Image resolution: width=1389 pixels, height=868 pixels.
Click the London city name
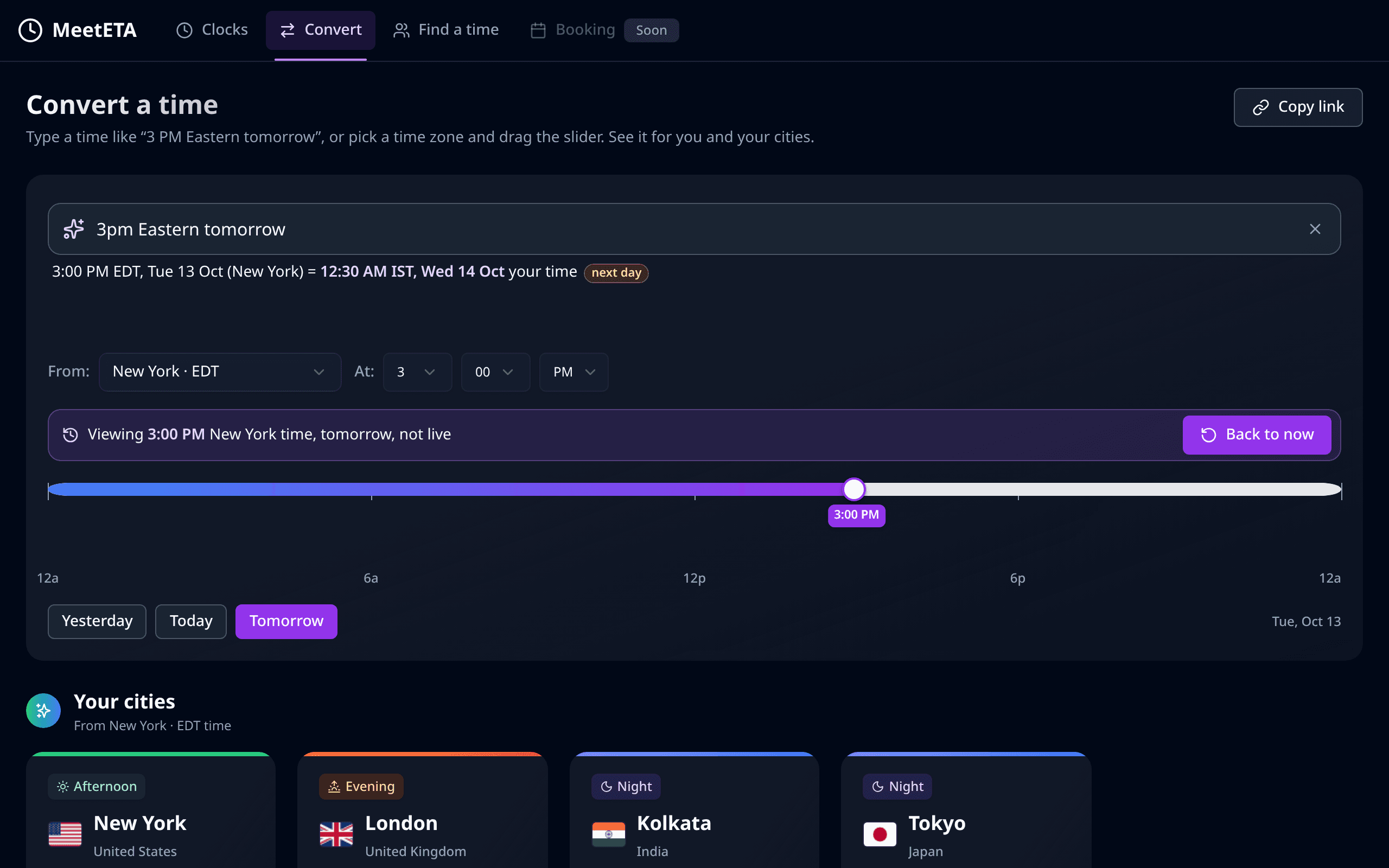pos(401,823)
